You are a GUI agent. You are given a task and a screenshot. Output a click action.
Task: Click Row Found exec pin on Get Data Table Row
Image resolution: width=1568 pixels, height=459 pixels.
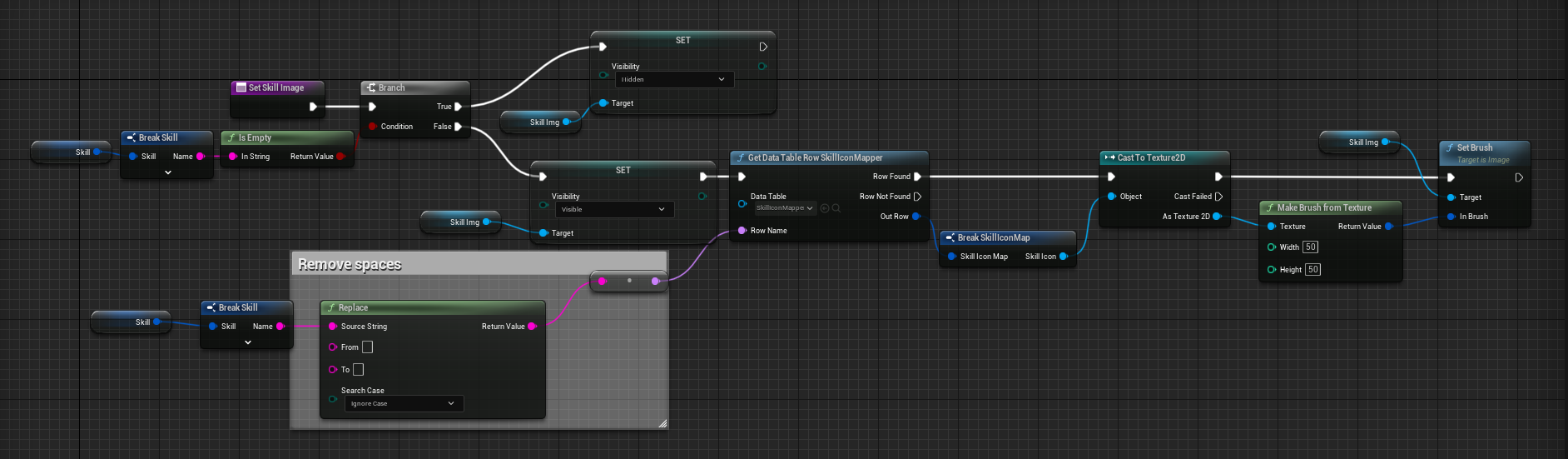[x=917, y=177]
